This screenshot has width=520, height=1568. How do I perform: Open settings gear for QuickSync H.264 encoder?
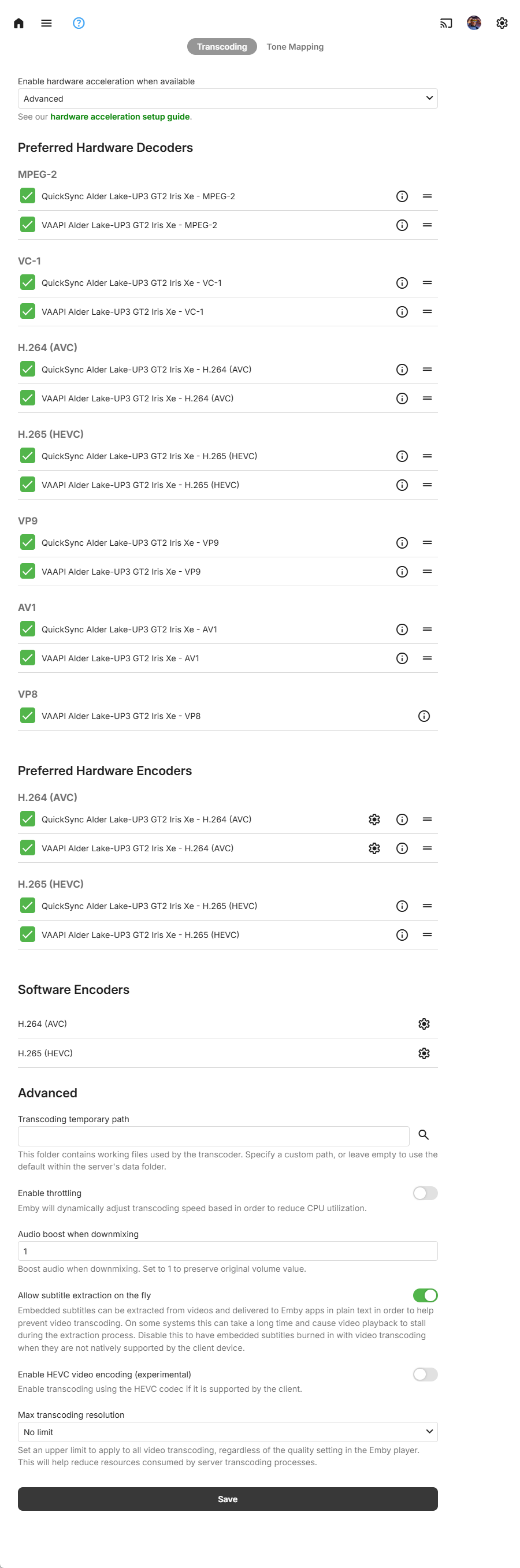(374, 820)
